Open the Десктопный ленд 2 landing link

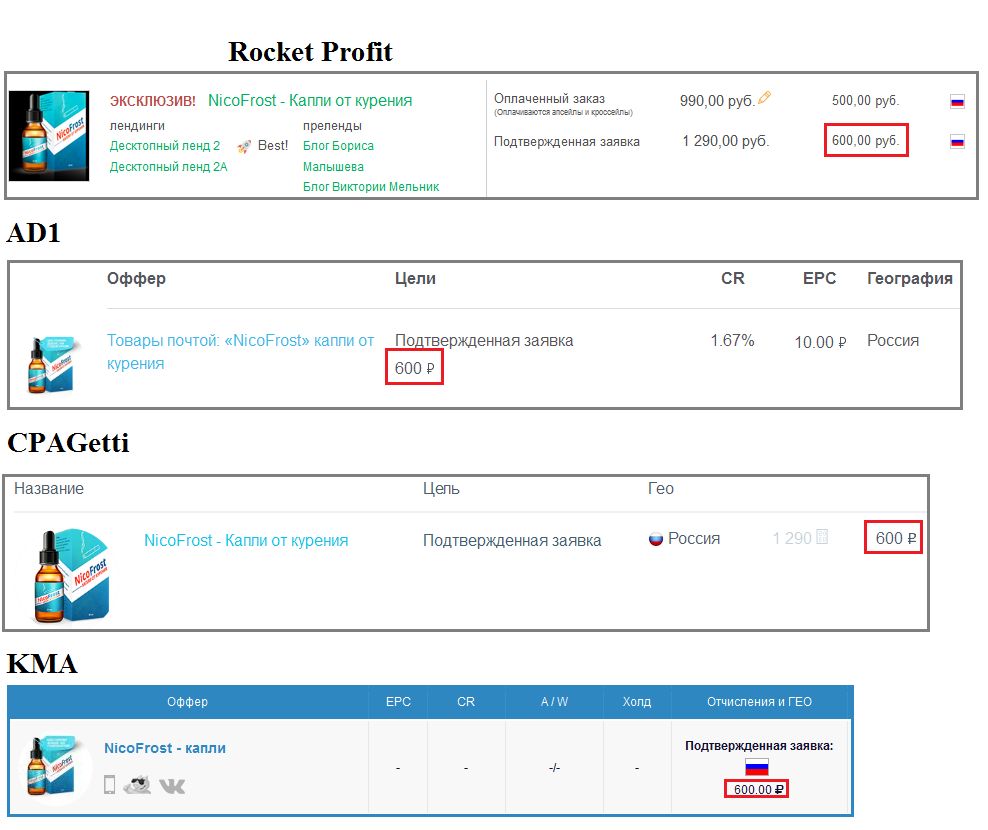164,146
